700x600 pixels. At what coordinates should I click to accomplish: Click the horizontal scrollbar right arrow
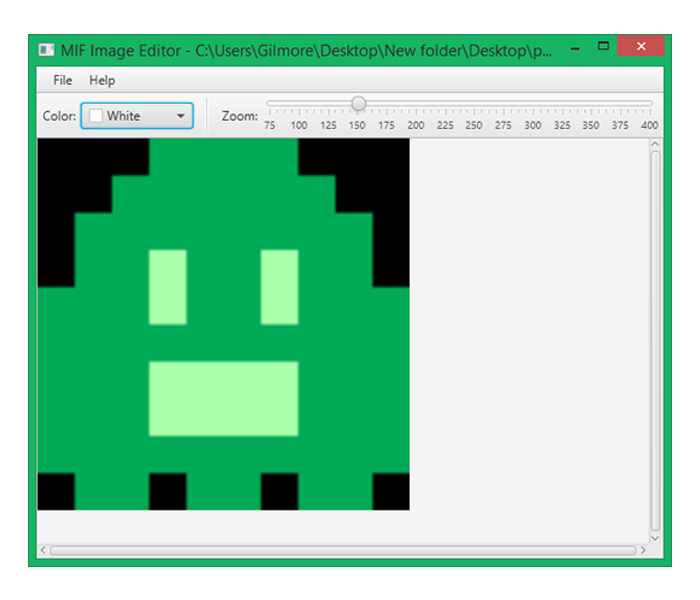coord(643,550)
